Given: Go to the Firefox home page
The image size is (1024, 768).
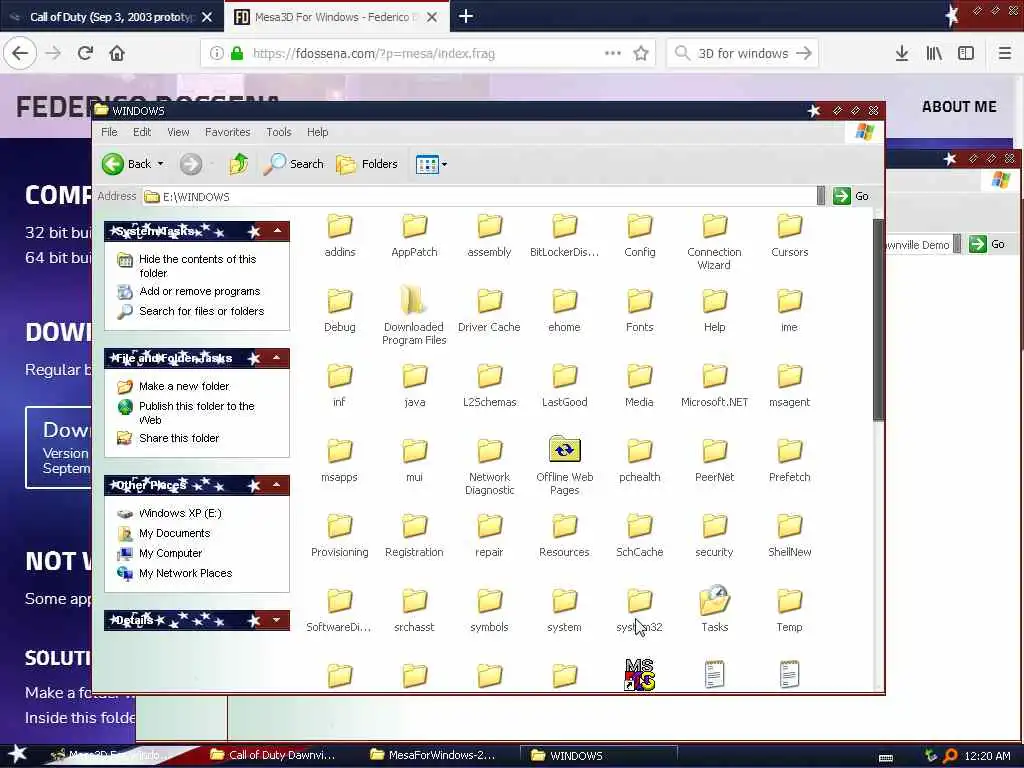Looking at the screenshot, I should (x=117, y=53).
